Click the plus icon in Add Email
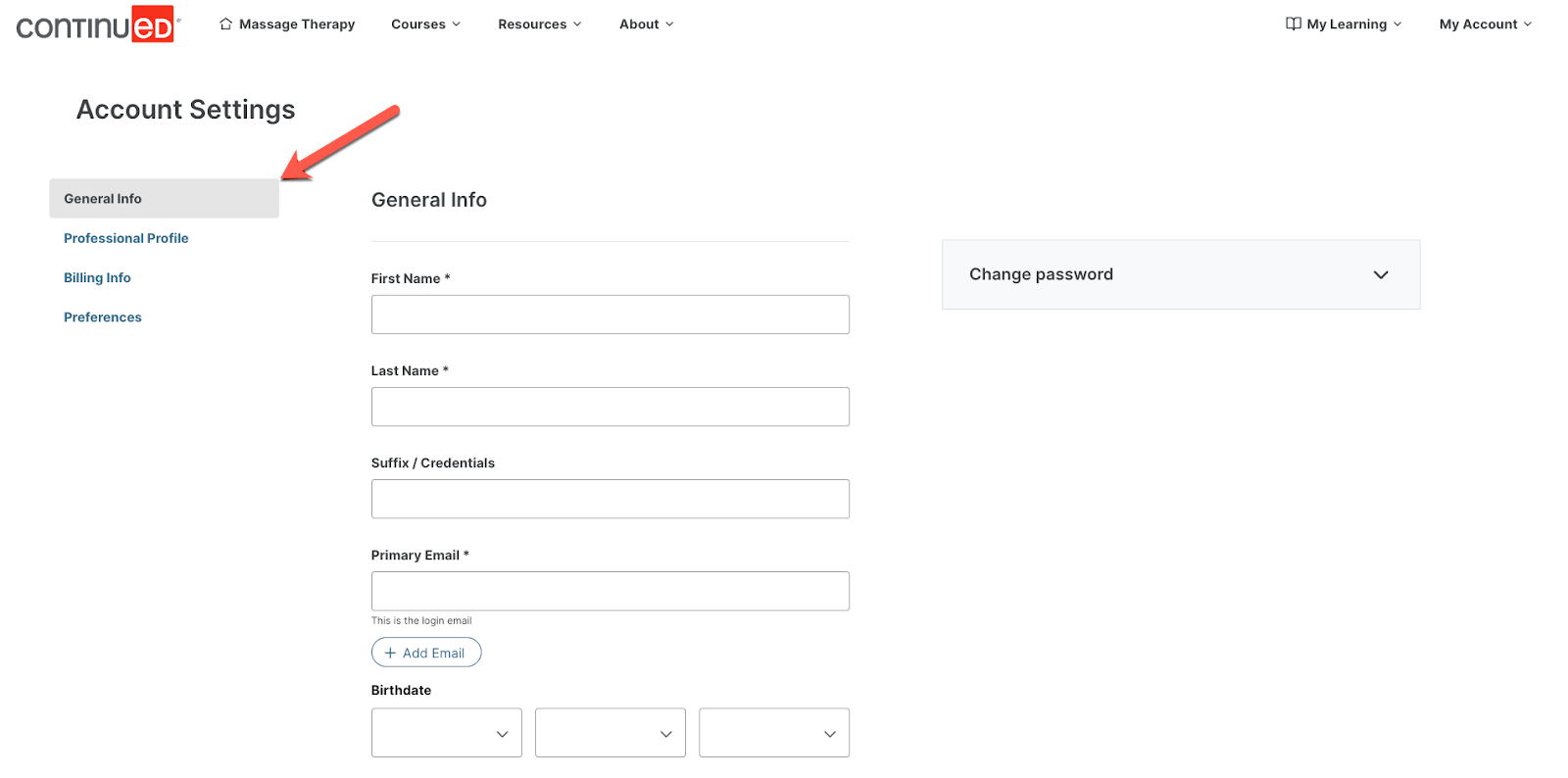 pos(390,653)
